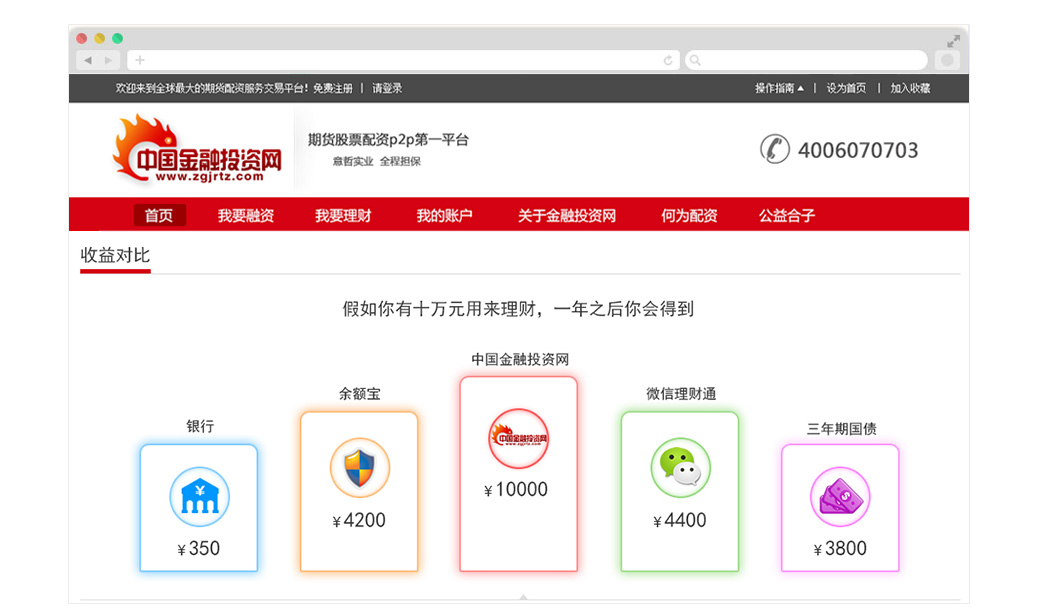Click the browser forward arrow button
The image size is (1039, 615).
tap(109, 60)
